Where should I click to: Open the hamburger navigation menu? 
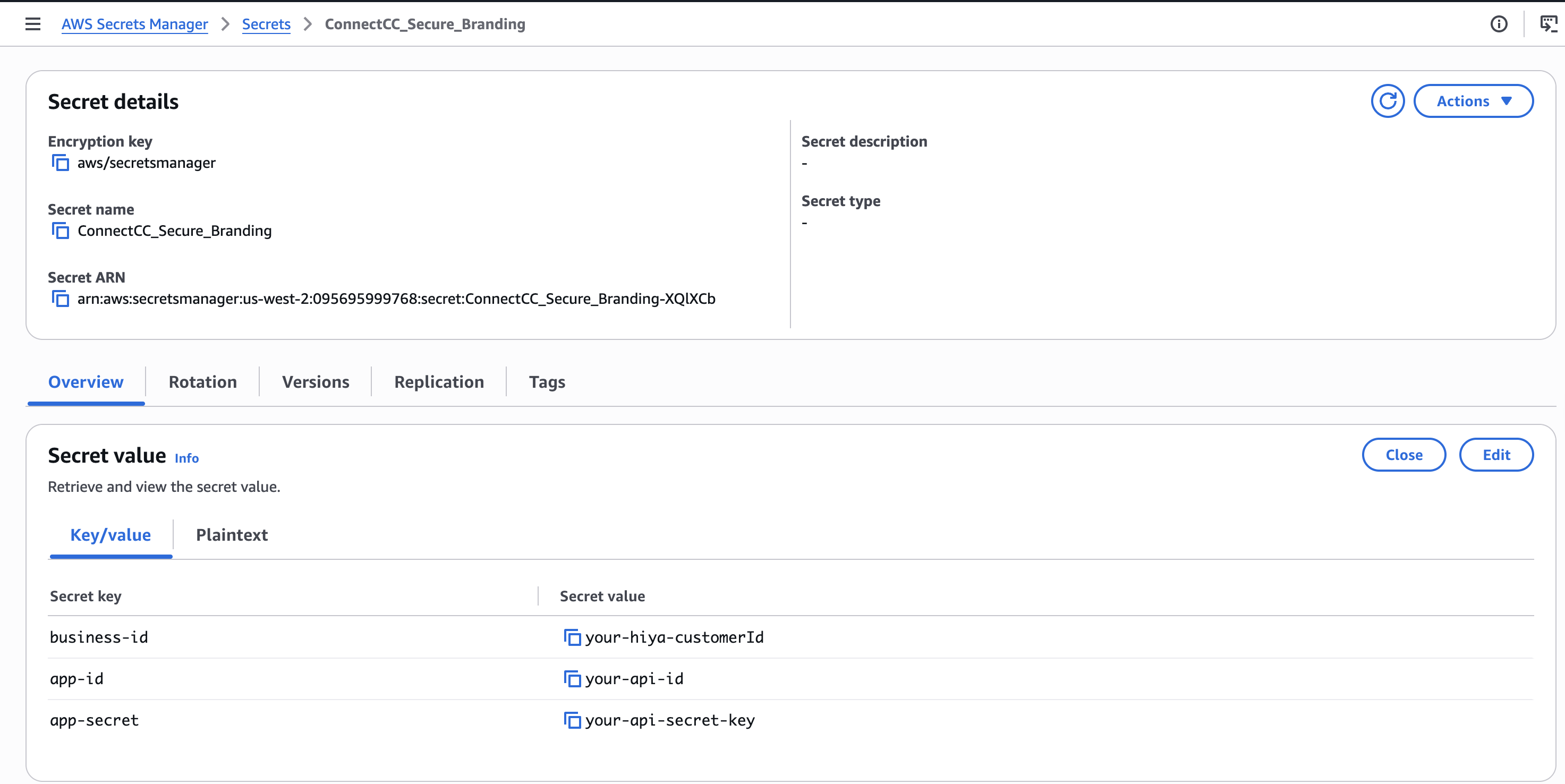pos(33,24)
